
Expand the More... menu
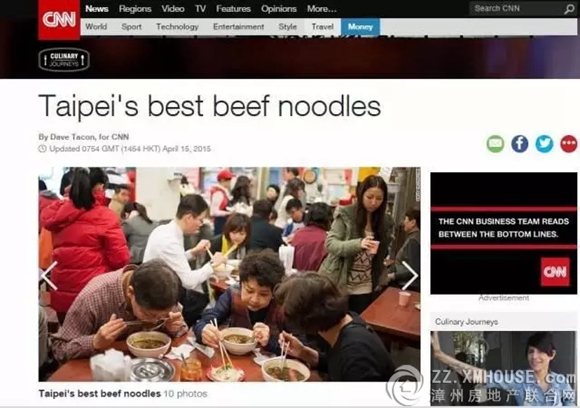click(x=321, y=9)
